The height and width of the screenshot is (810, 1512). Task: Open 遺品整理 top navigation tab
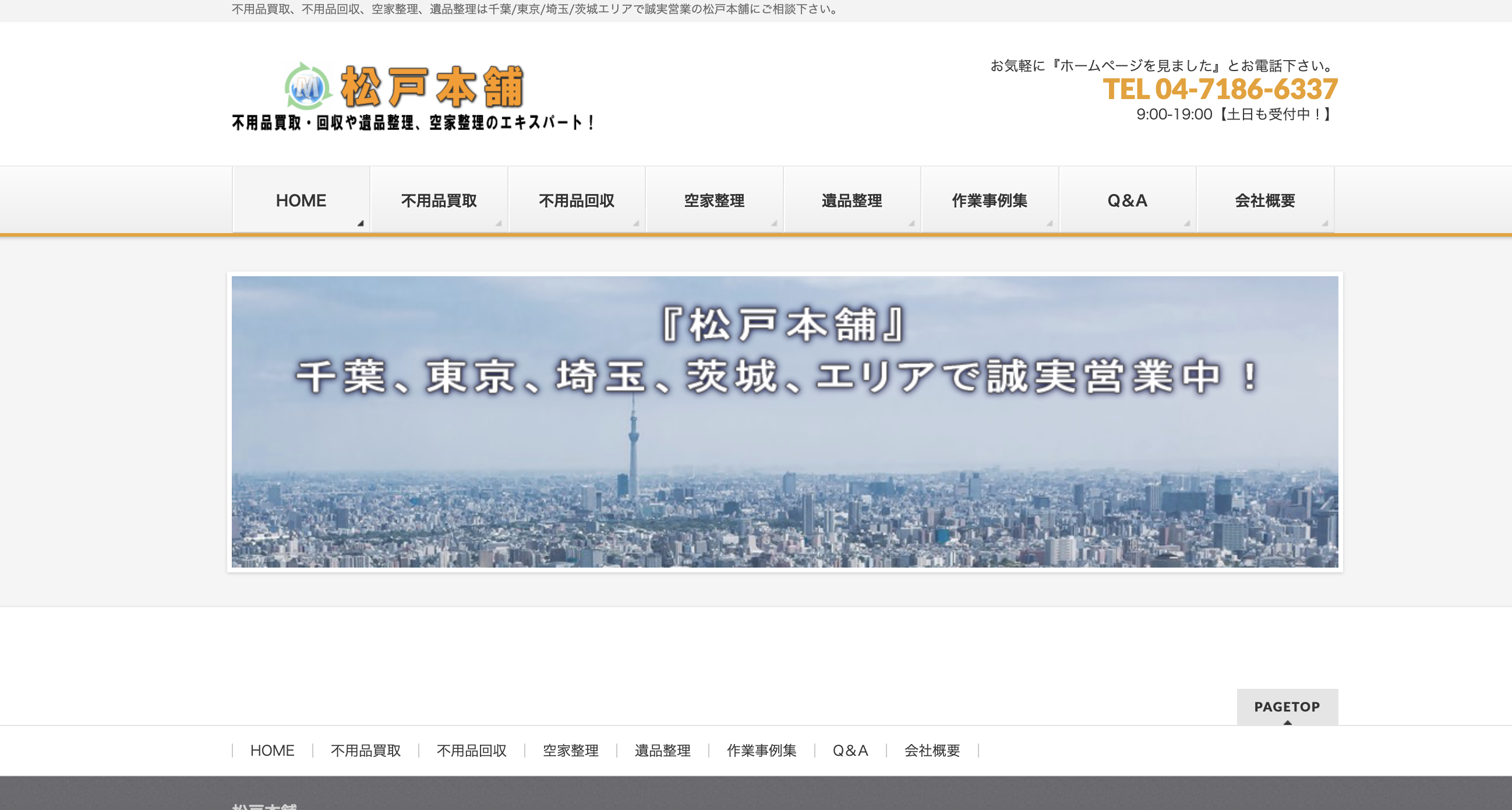[x=852, y=200]
